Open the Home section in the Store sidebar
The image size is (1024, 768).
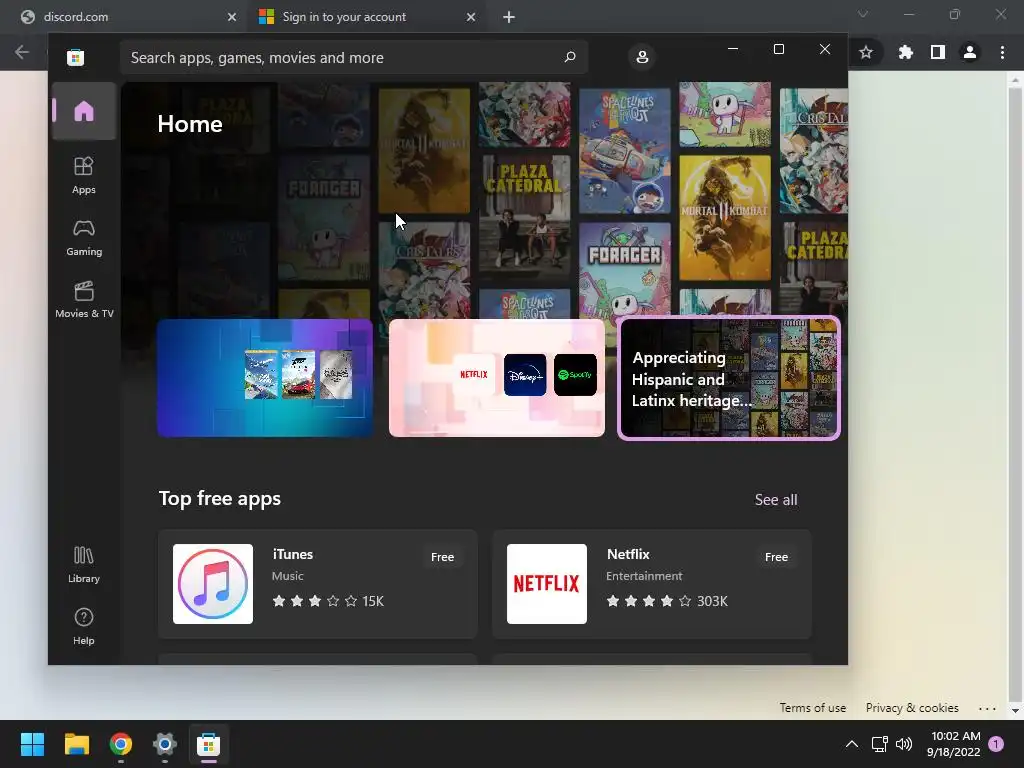[84, 112]
